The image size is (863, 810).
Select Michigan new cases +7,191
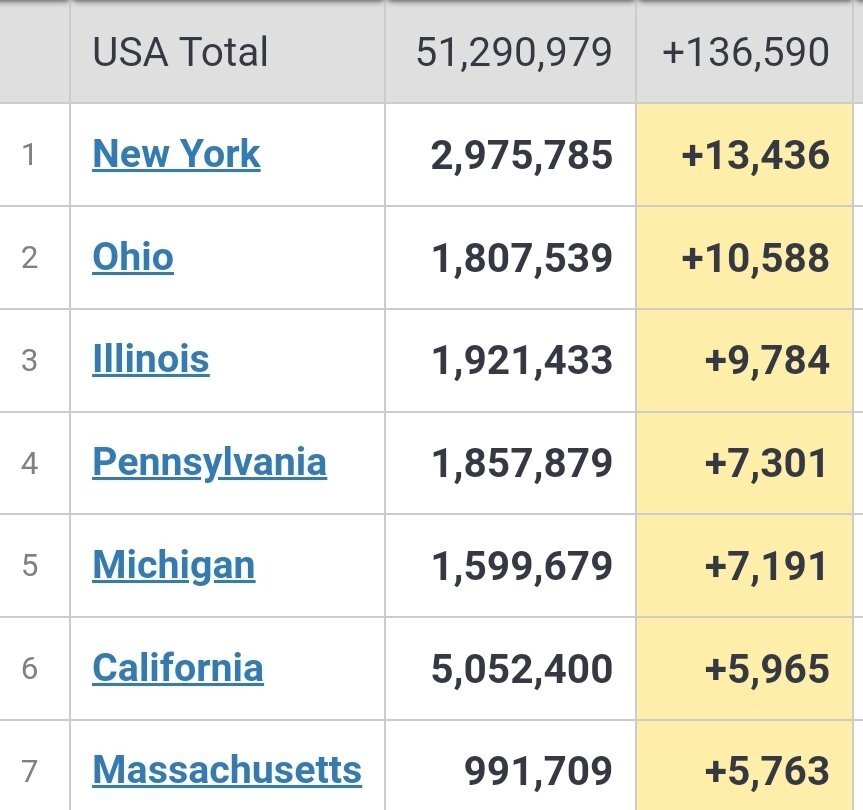click(x=766, y=566)
